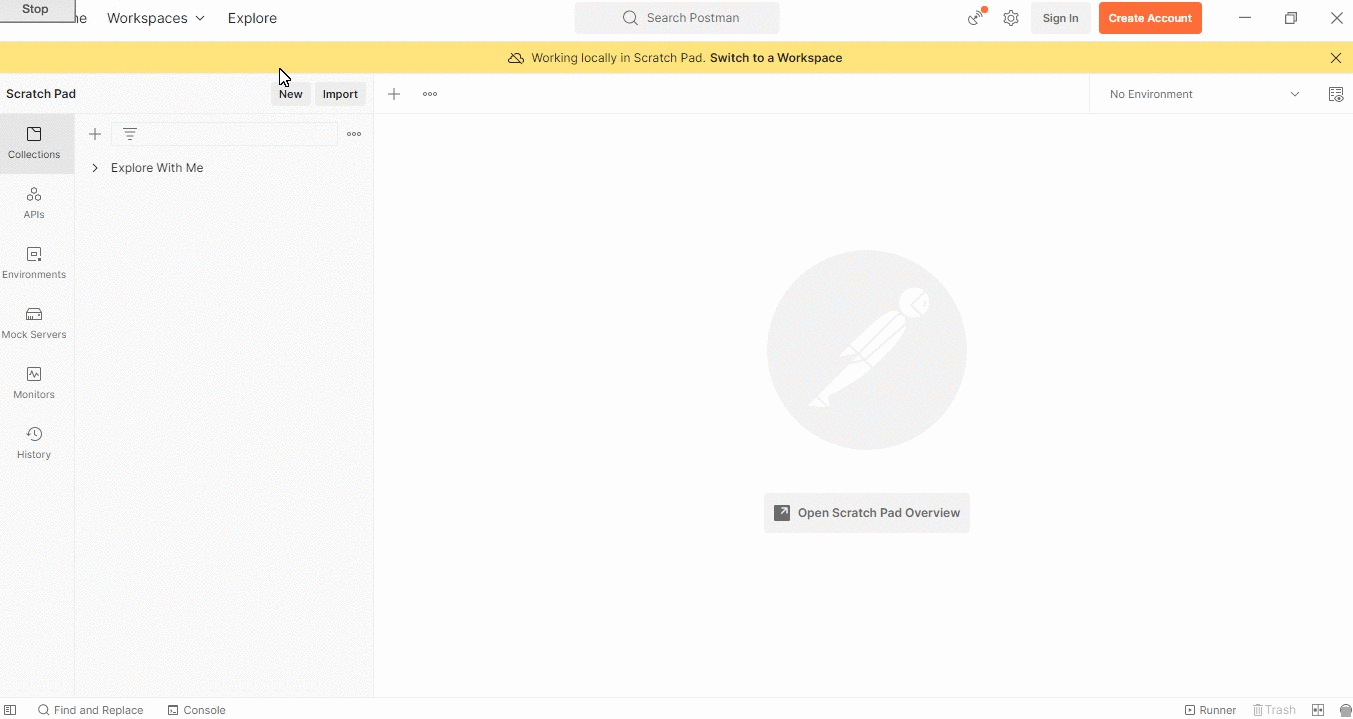The height and width of the screenshot is (719, 1353).
Task: Open tab bar more options
Action: click(430, 94)
